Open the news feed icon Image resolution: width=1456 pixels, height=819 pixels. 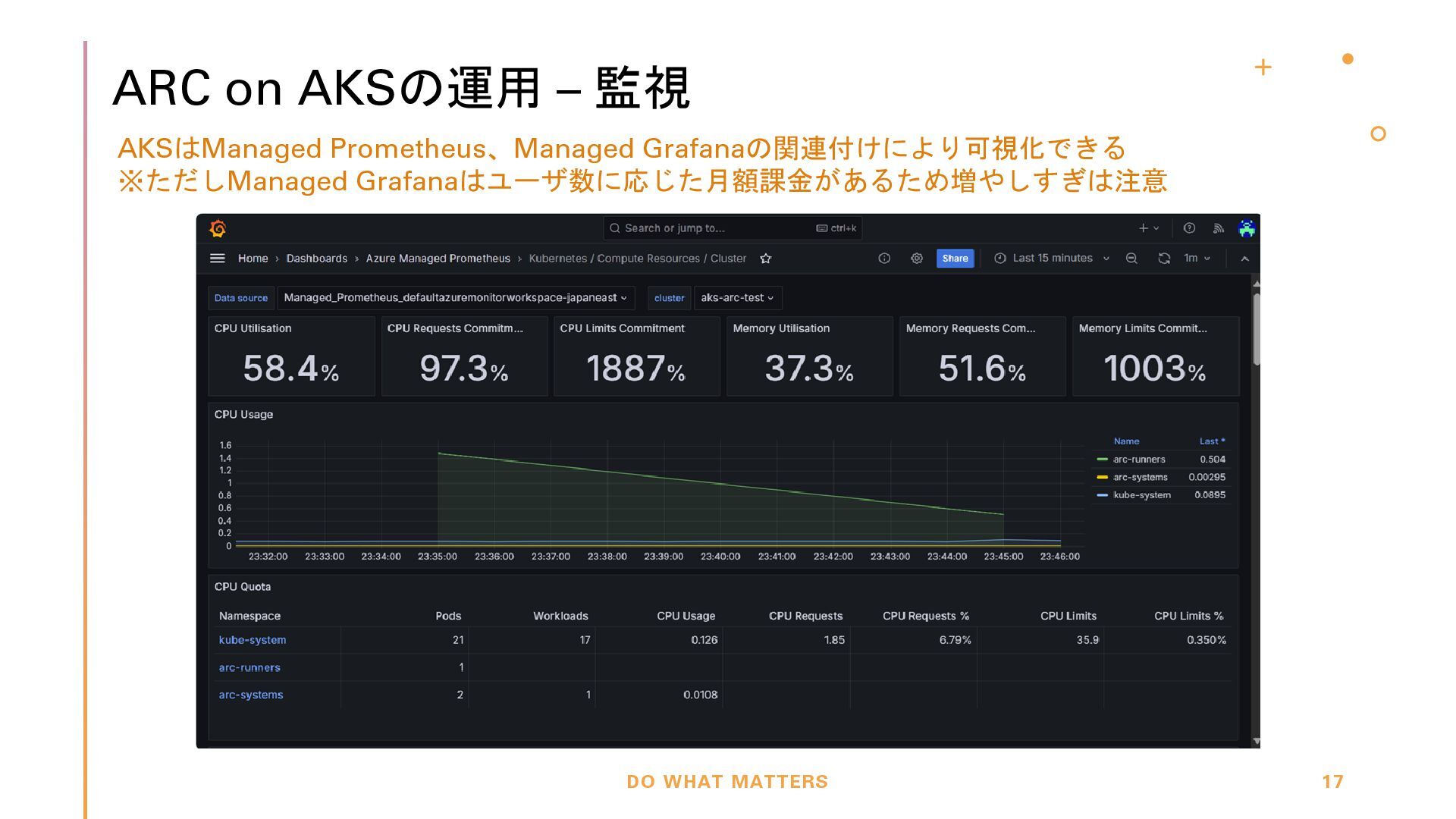pyautogui.click(x=1219, y=228)
